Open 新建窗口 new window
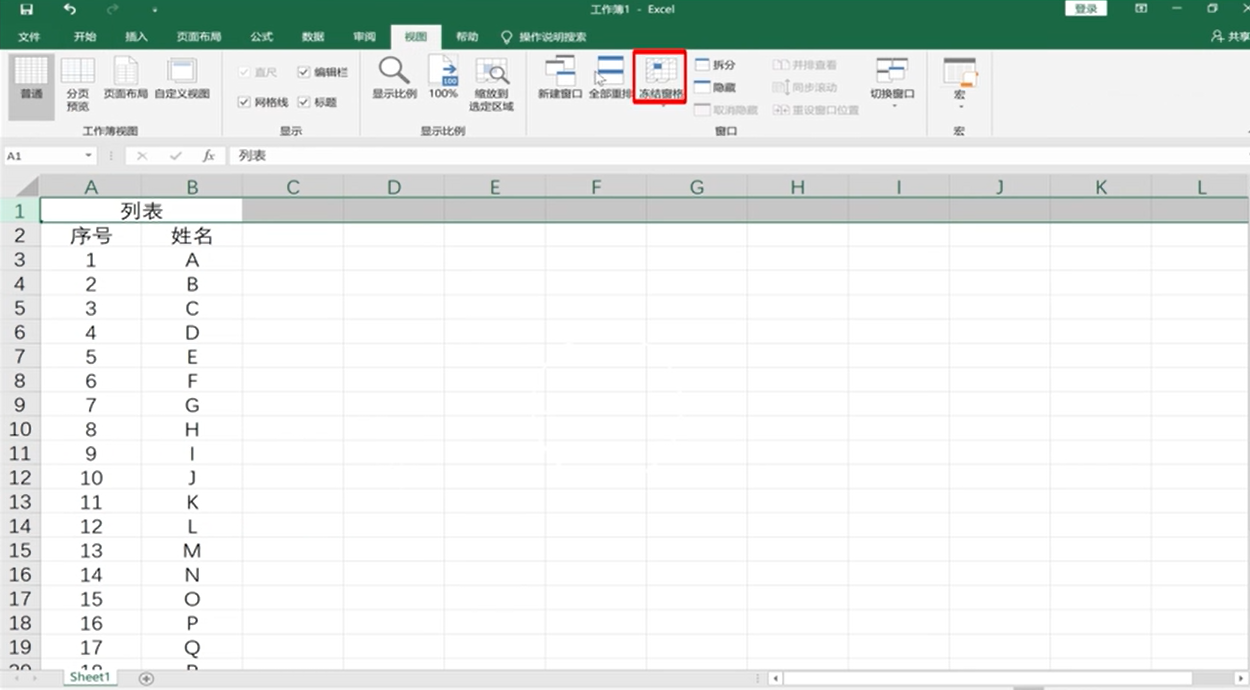1250x690 pixels. coord(560,78)
